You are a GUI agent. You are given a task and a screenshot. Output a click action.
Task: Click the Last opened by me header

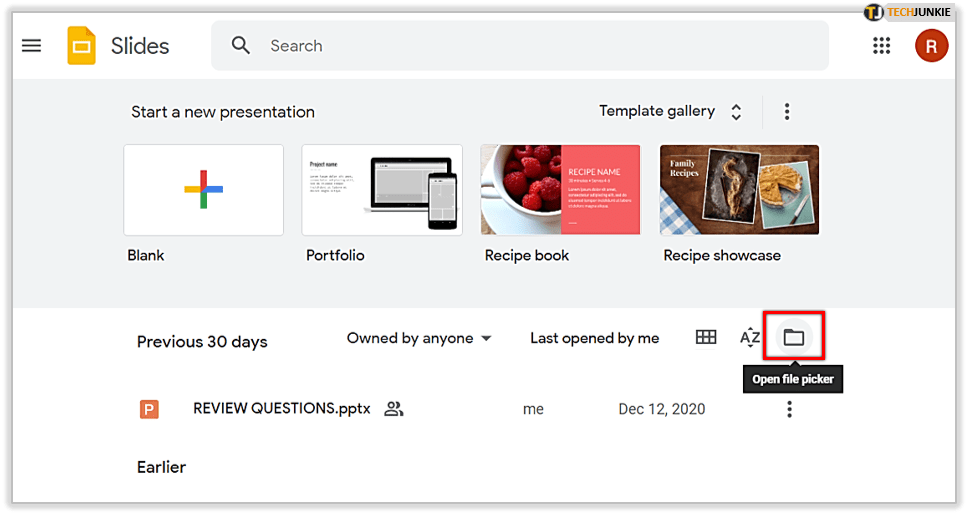(x=594, y=338)
